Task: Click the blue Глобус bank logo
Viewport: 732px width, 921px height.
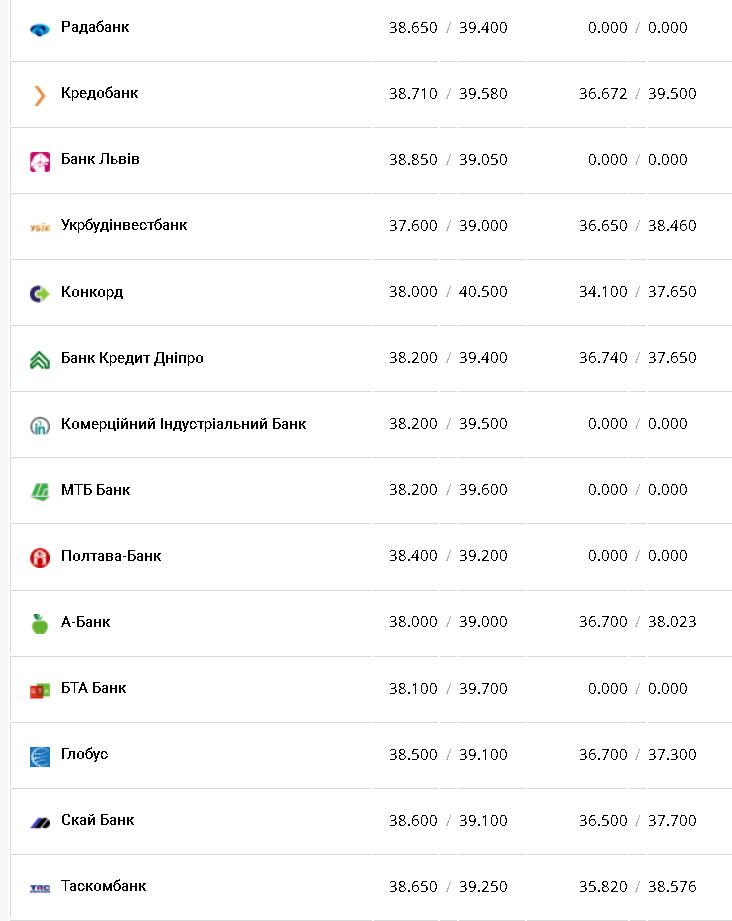Action: [x=40, y=756]
